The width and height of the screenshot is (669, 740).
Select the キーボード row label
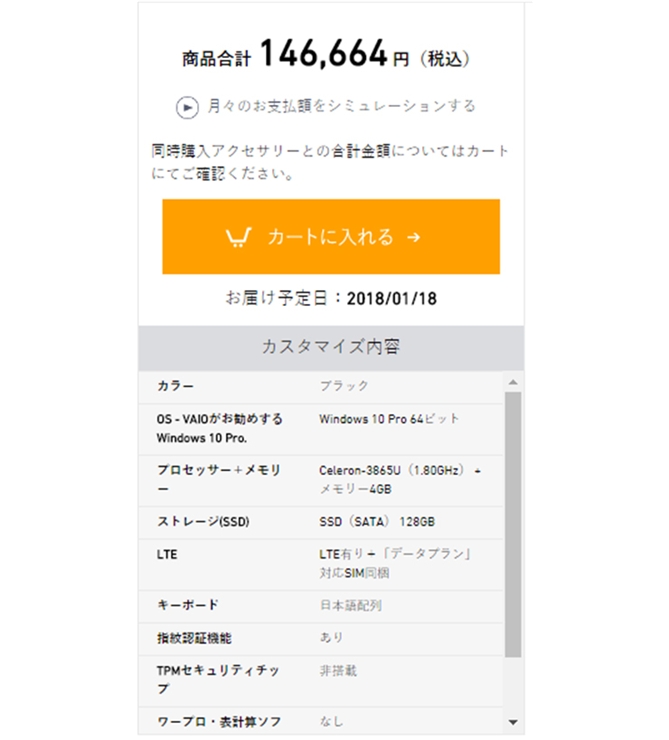(x=187, y=605)
